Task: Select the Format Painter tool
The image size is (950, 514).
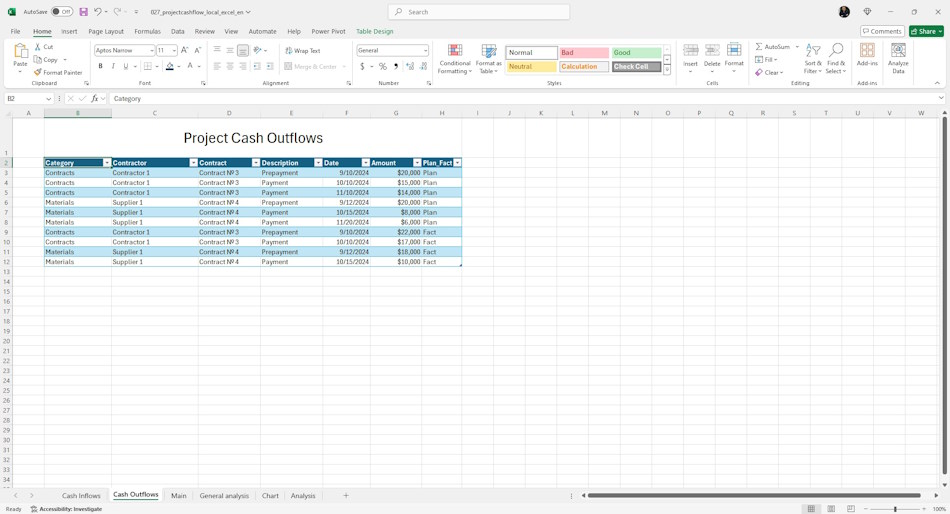Action: [58, 72]
